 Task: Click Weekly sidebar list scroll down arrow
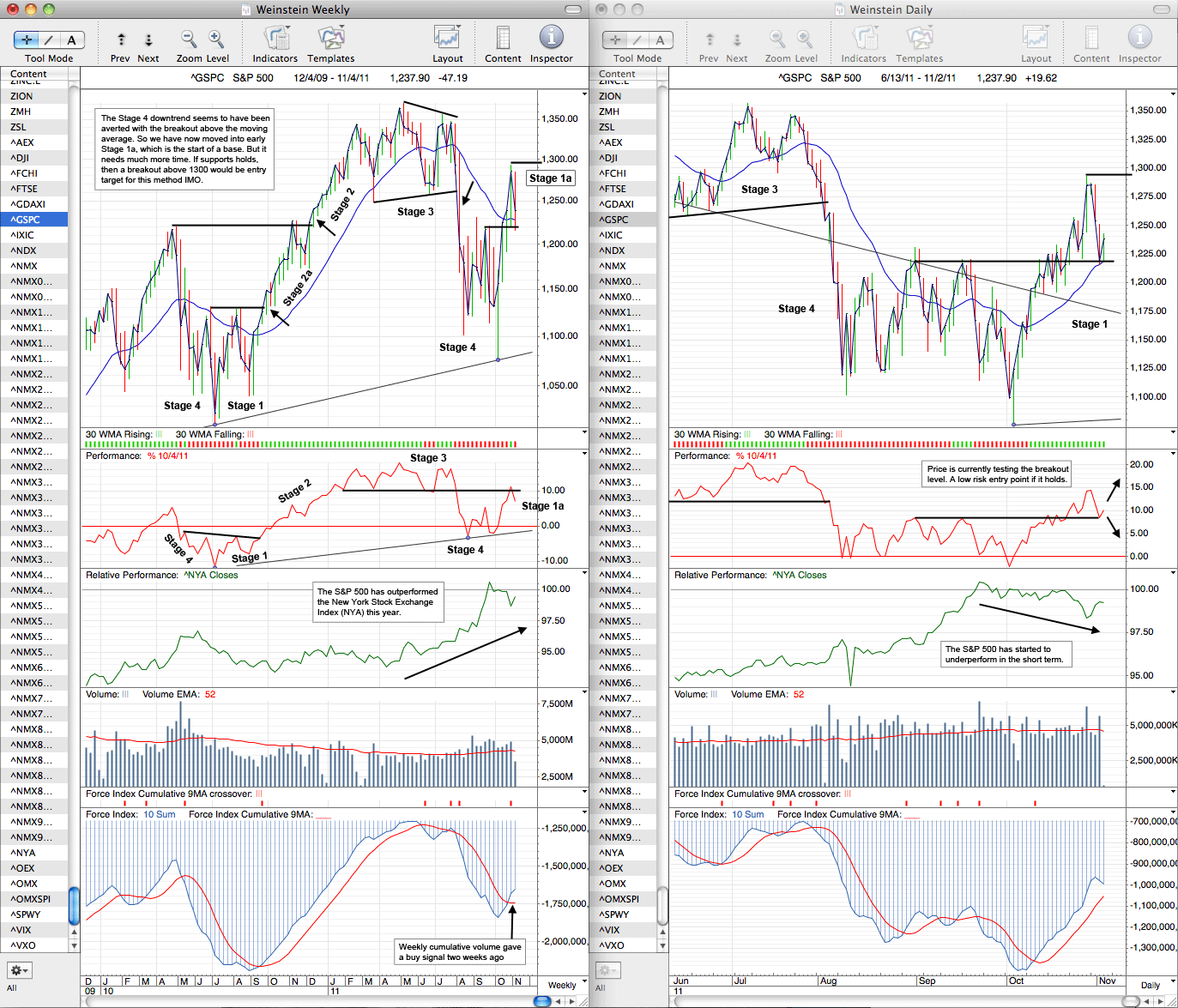[74, 945]
